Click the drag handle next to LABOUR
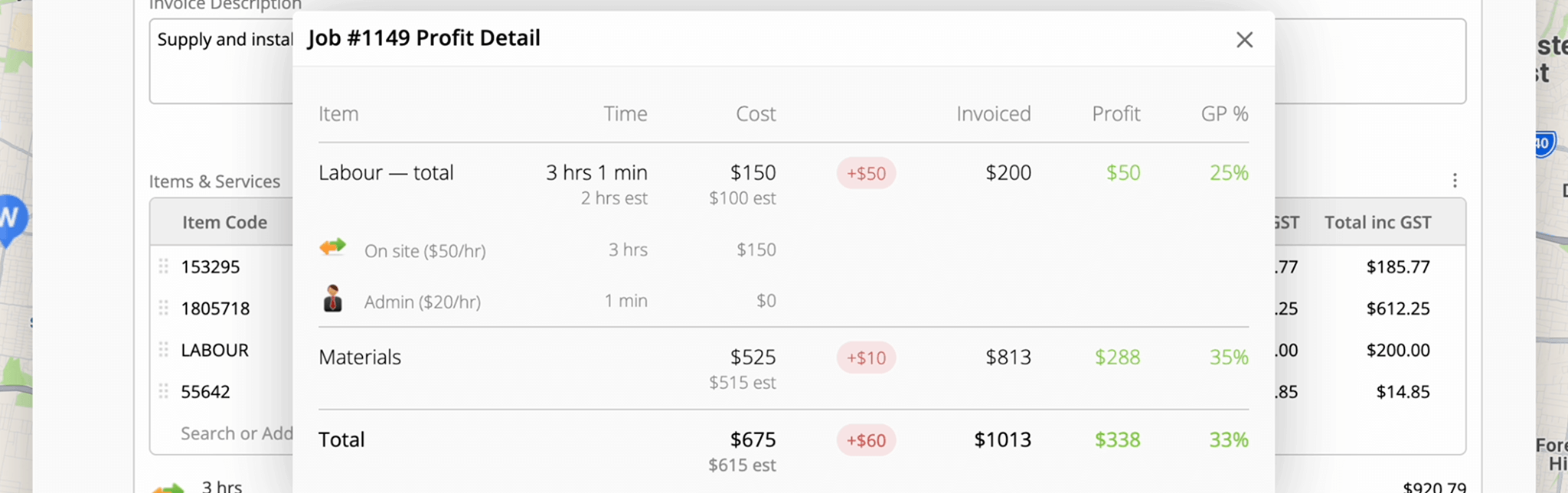Screen dimensions: 1568x493 click(x=163, y=350)
